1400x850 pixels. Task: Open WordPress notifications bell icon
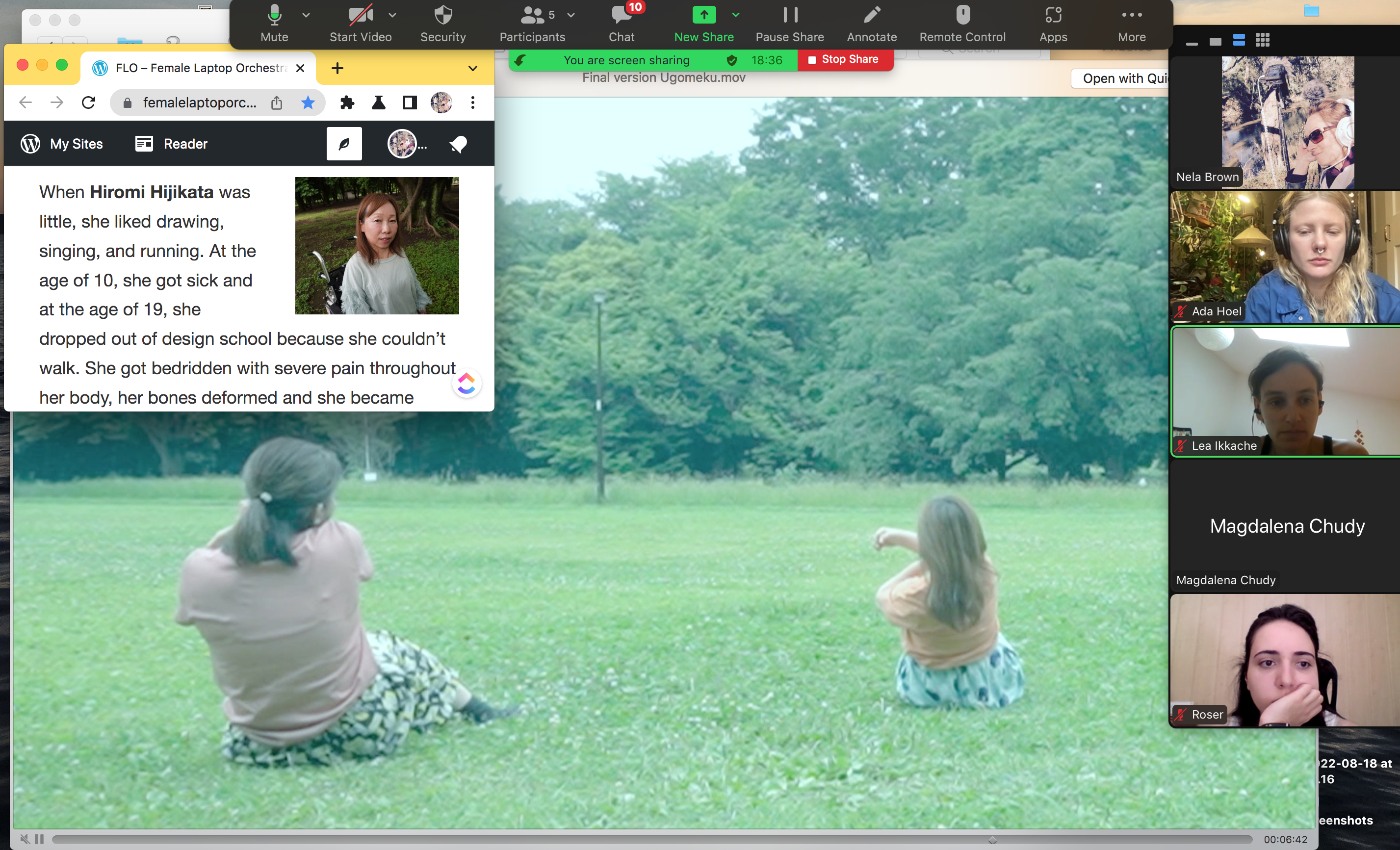[x=458, y=144]
